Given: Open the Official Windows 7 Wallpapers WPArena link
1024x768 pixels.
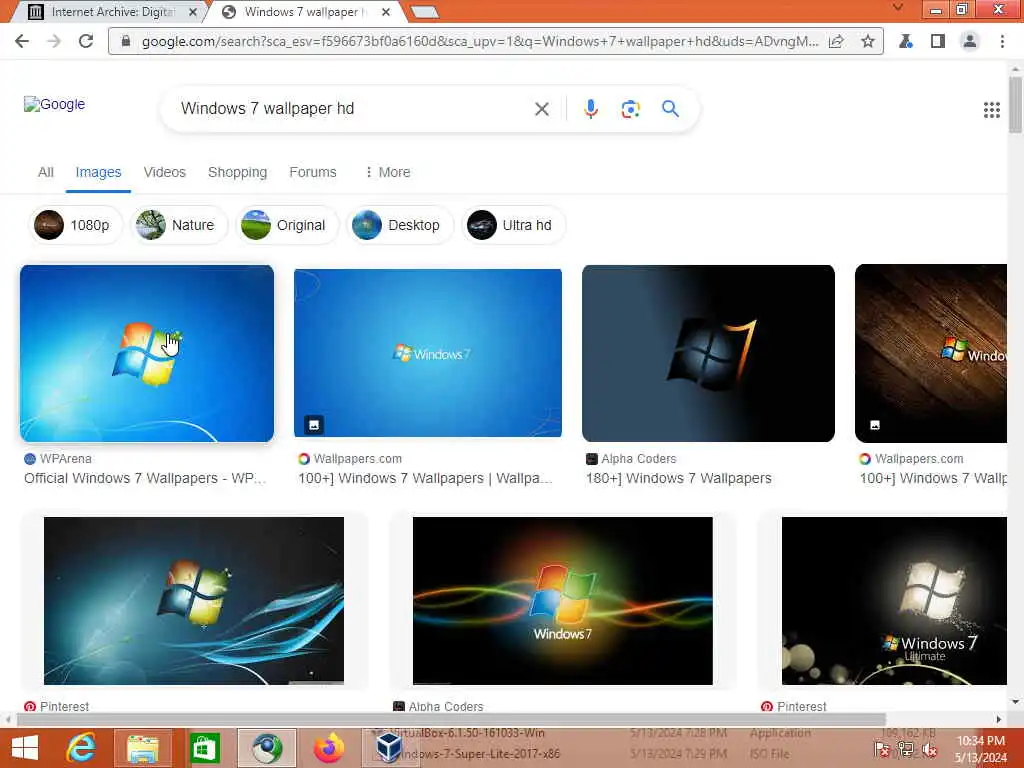Looking at the screenshot, I should (145, 478).
